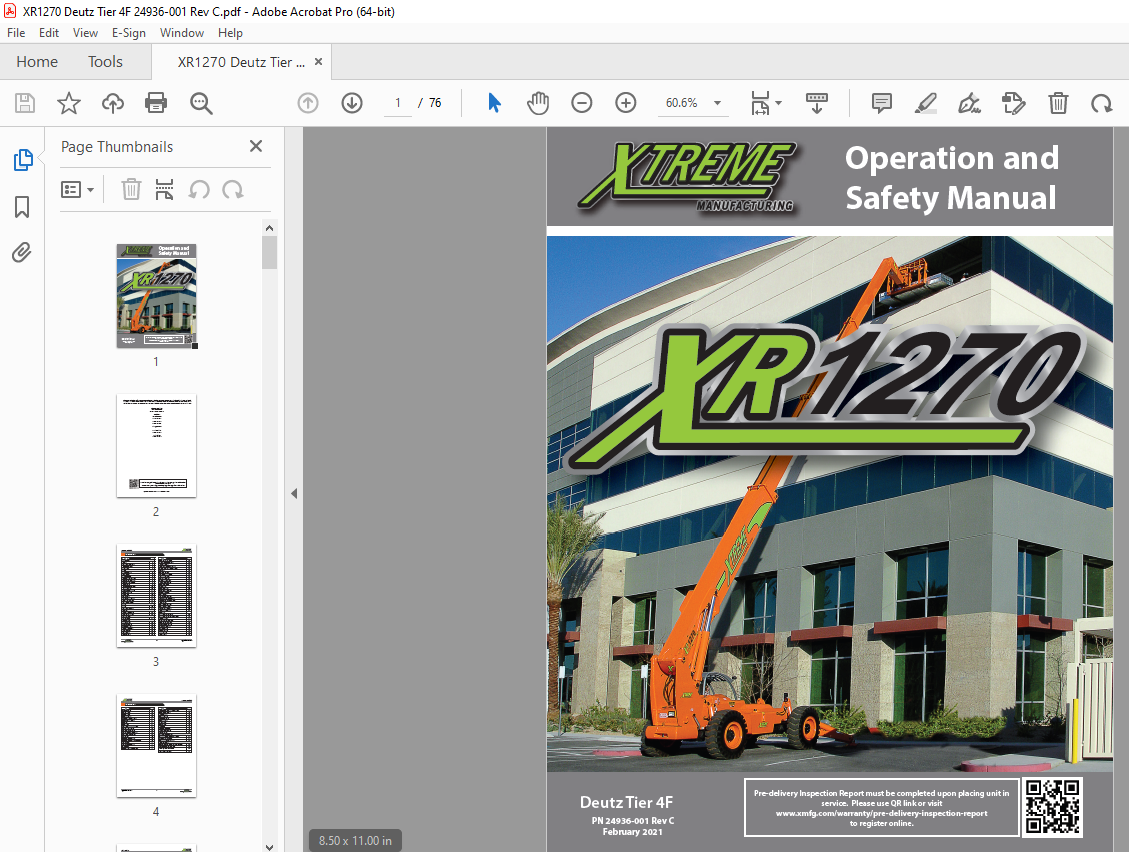Go to previous page arrow

click(308, 103)
